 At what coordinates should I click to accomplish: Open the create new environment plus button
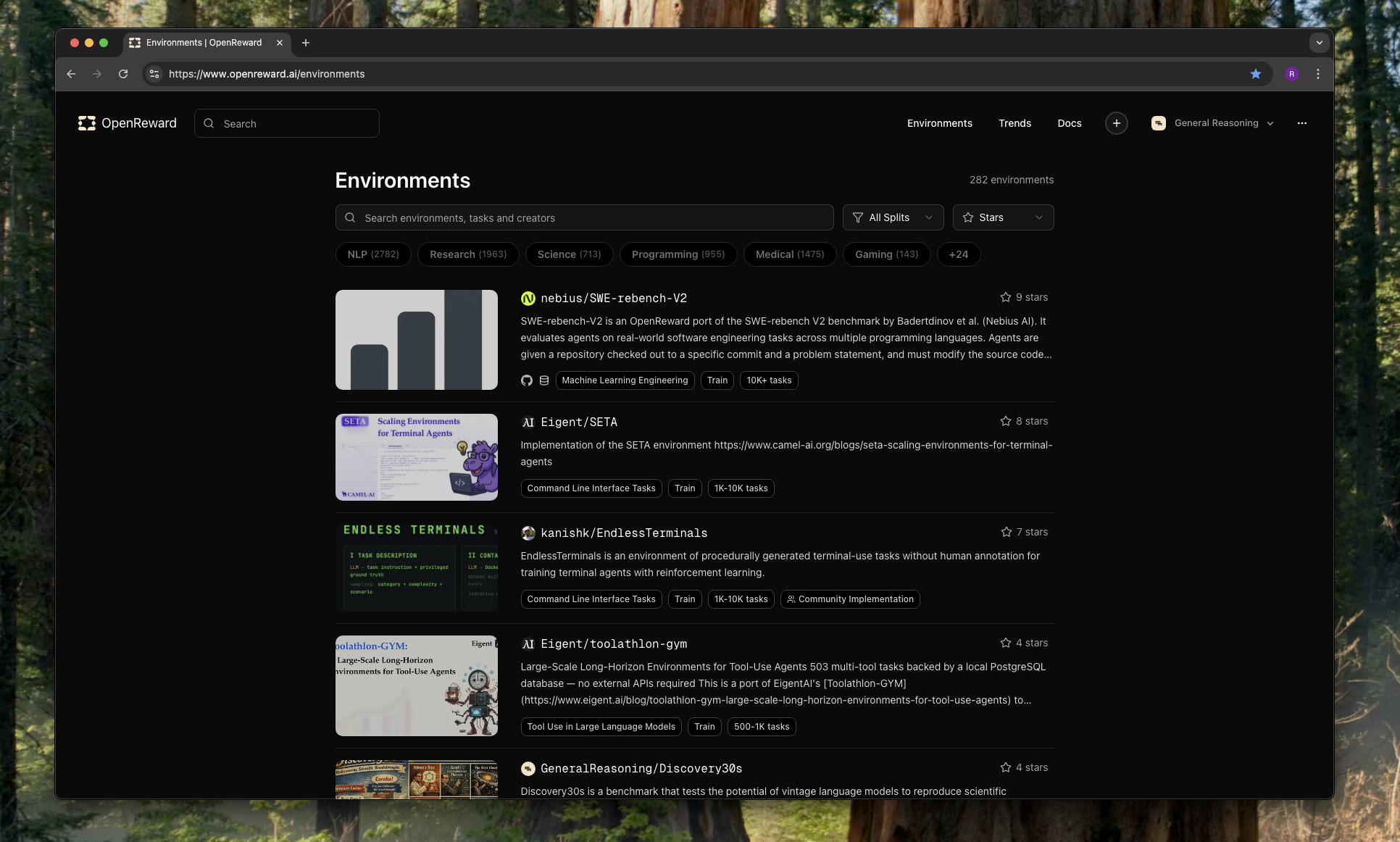[x=1116, y=123]
